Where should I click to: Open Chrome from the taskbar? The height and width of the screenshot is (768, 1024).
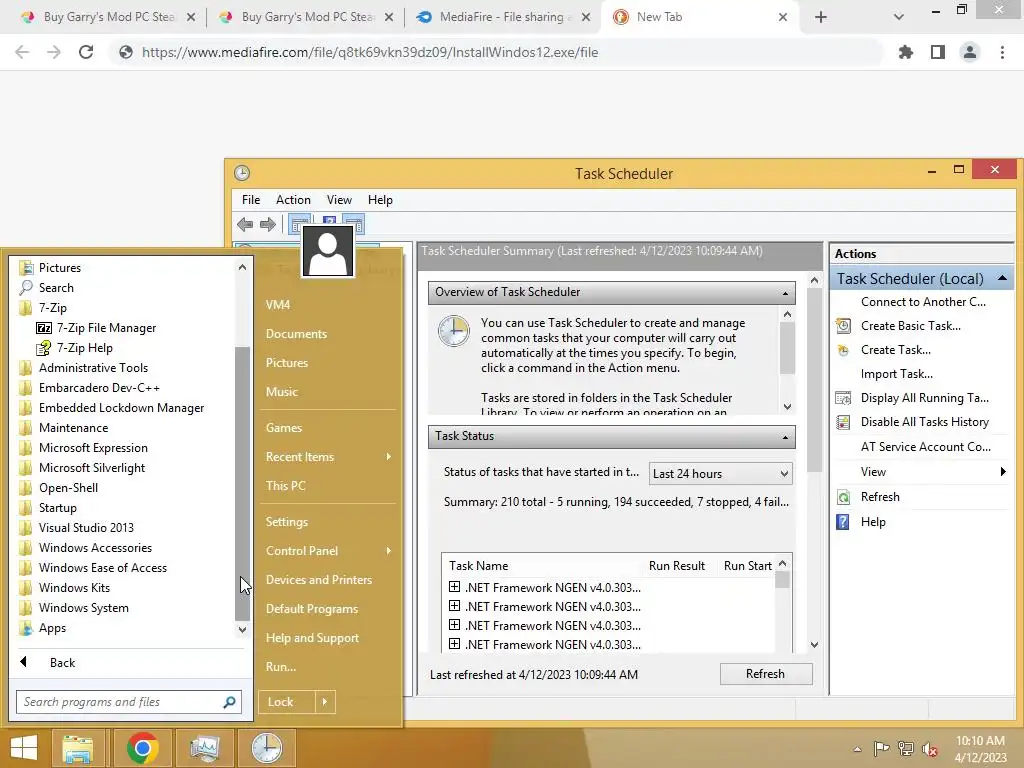142,748
